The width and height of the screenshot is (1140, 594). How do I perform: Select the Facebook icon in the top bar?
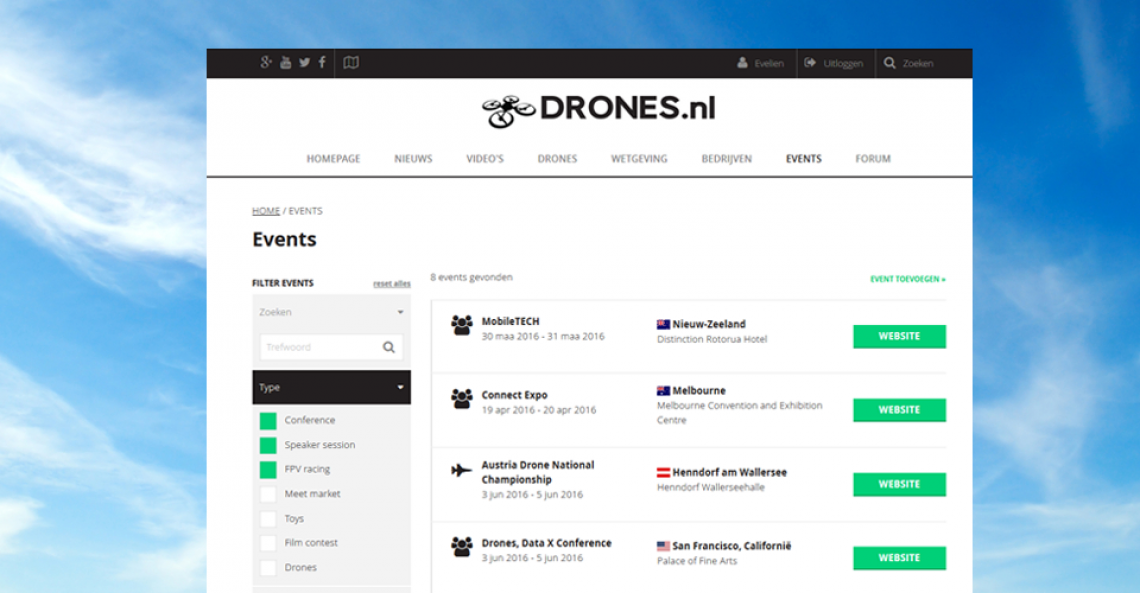(x=321, y=63)
